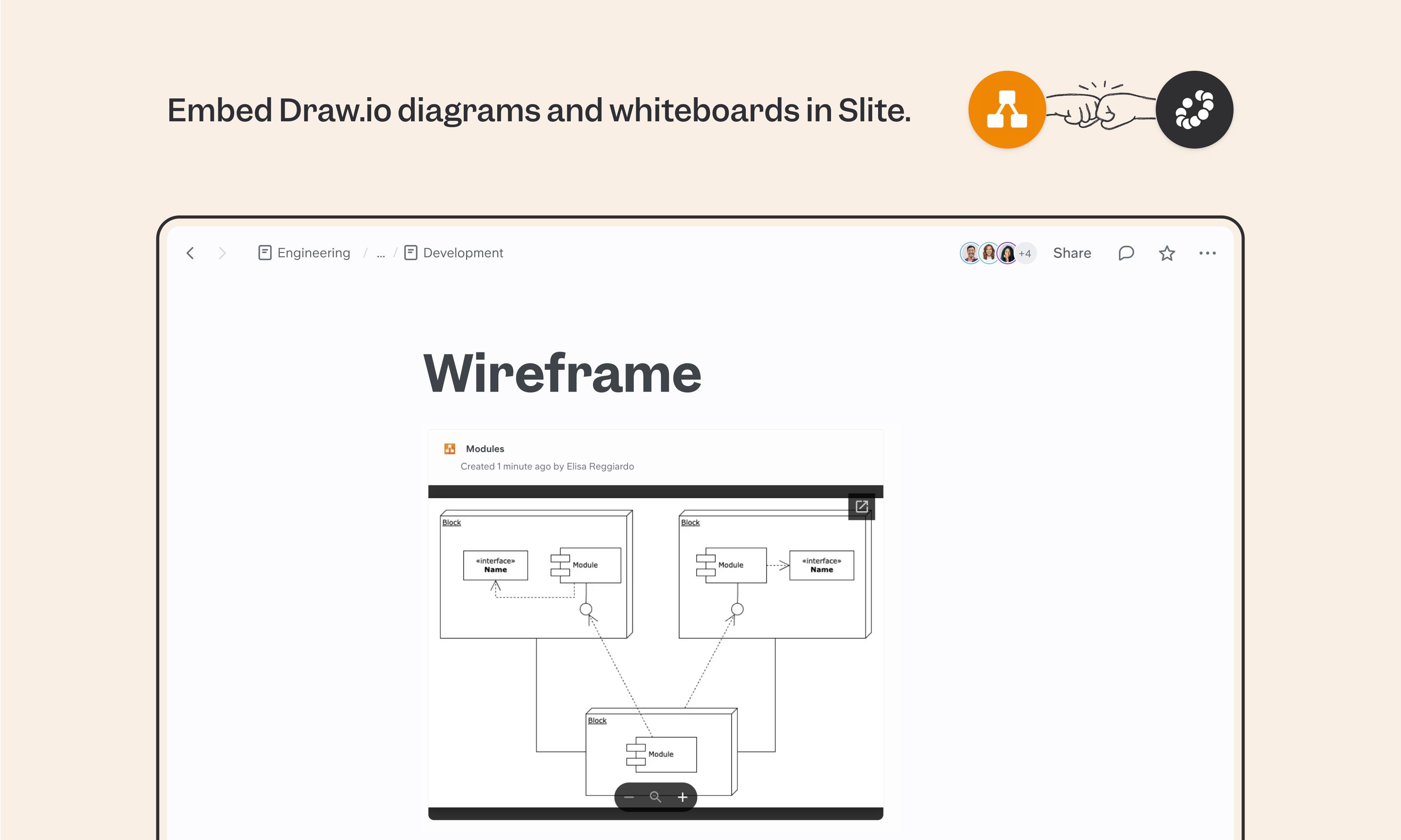Show the +4 additional collaborators

(1026, 253)
